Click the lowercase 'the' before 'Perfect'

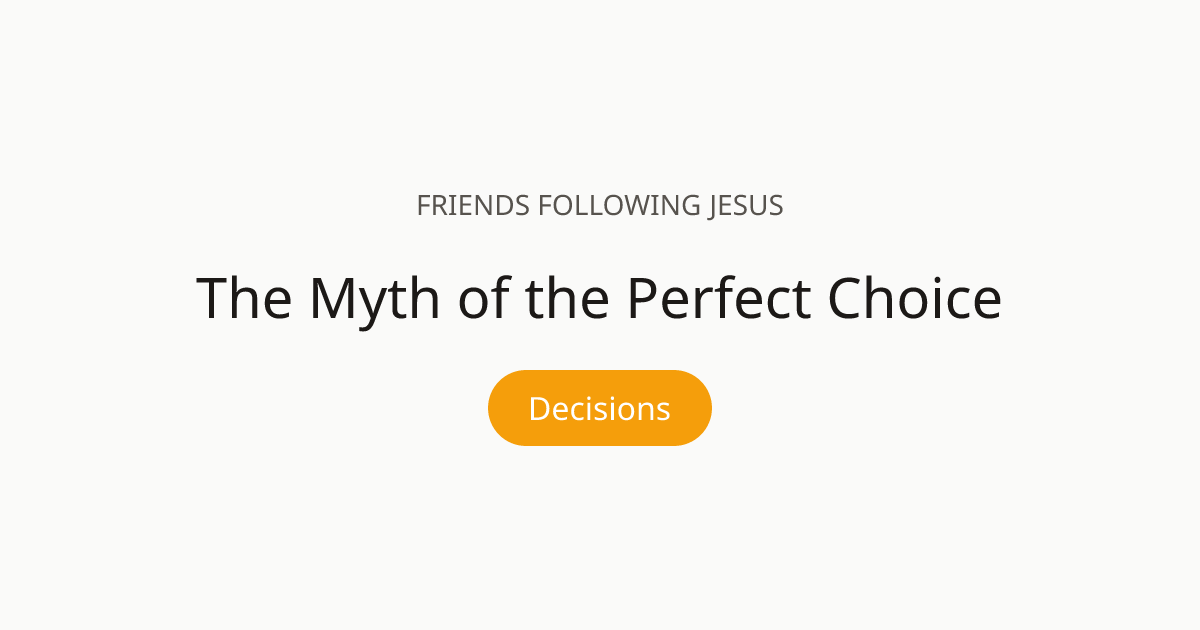567,298
